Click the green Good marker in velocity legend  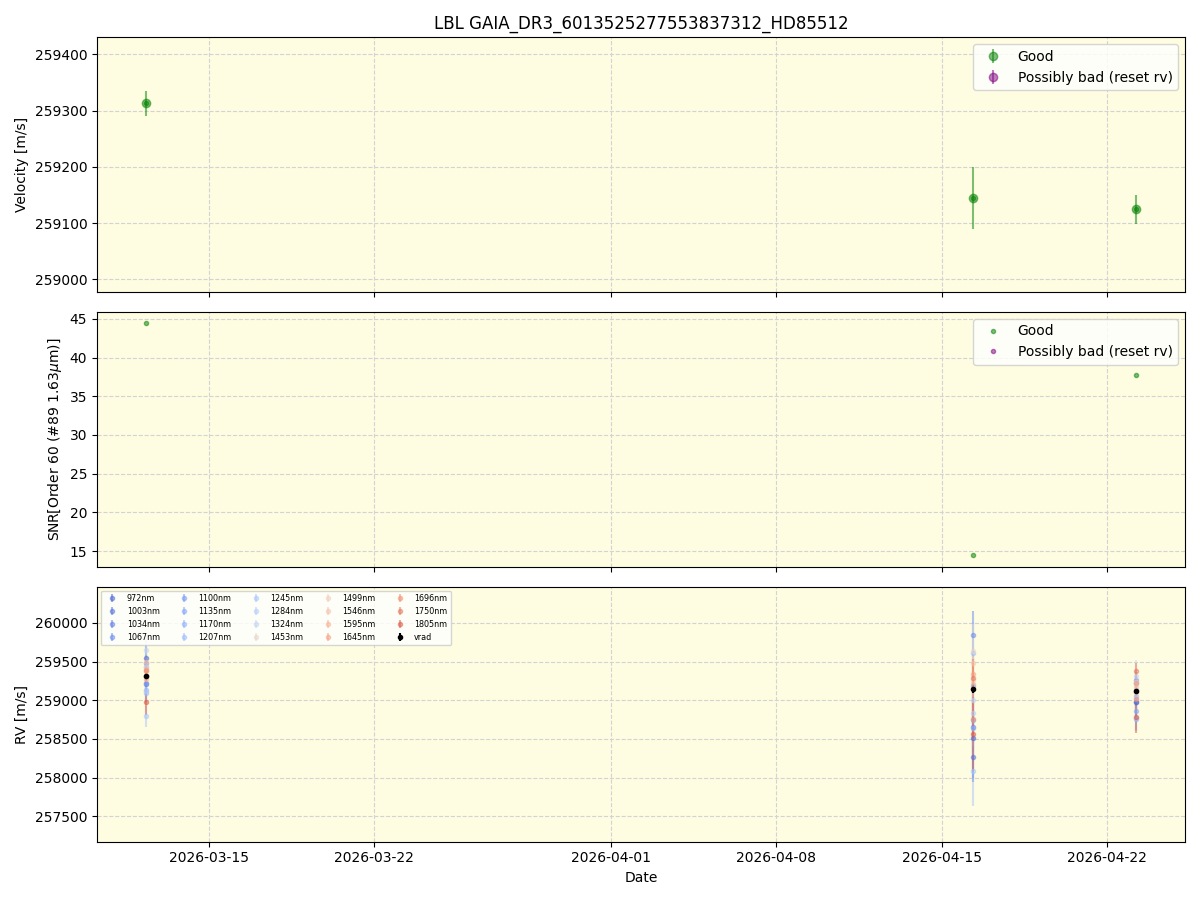[x=993, y=57]
